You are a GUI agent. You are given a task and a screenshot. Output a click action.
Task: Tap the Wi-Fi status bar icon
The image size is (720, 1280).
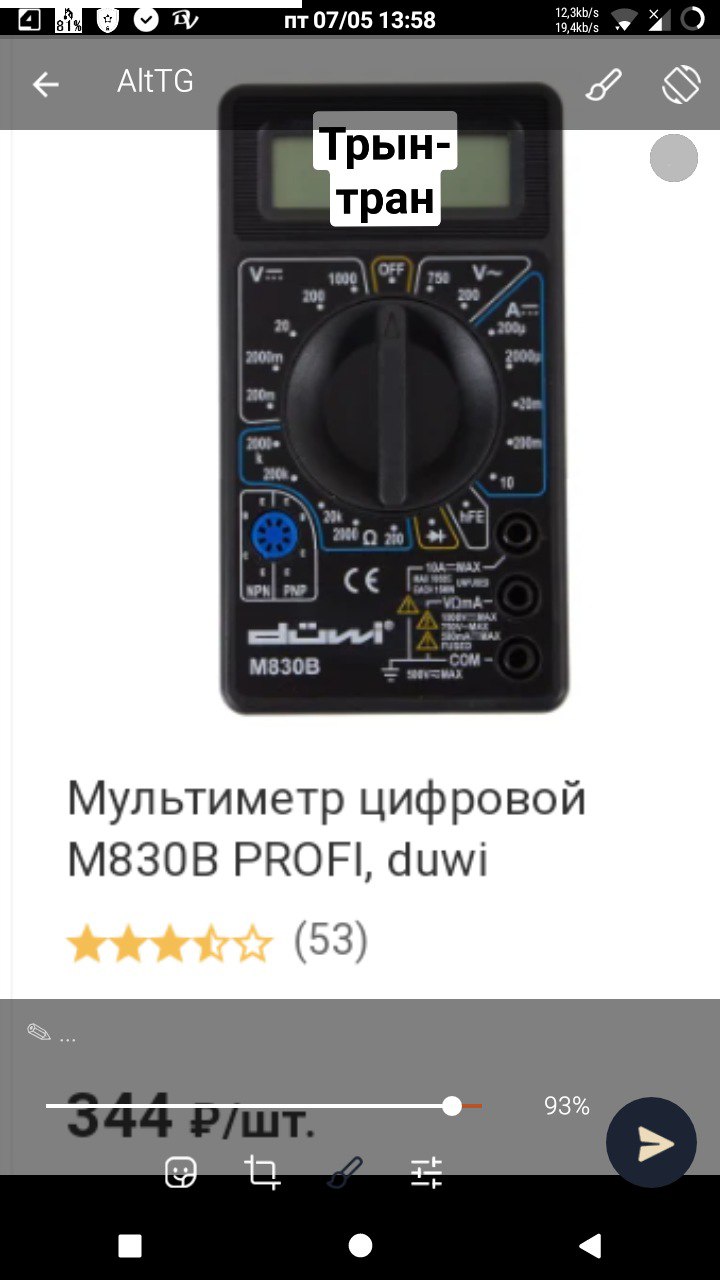click(x=624, y=18)
